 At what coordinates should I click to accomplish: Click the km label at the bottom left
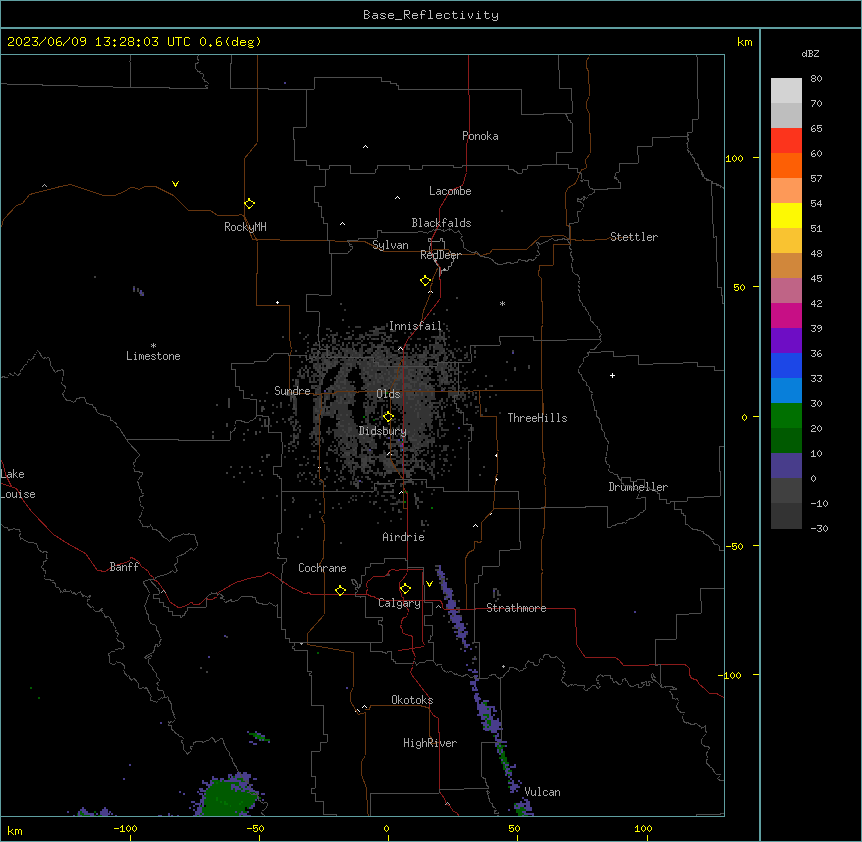tap(14, 830)
